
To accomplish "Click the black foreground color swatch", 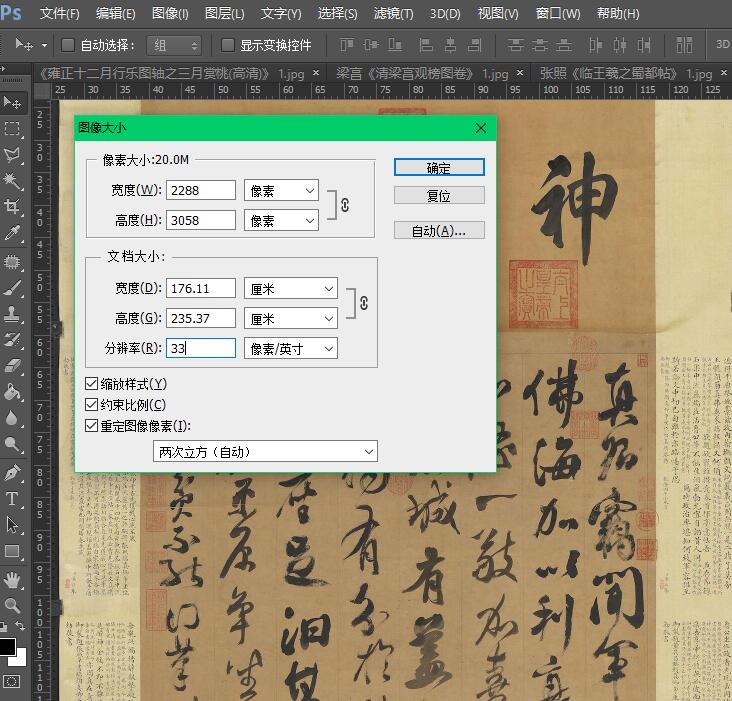I will [6, 646].
